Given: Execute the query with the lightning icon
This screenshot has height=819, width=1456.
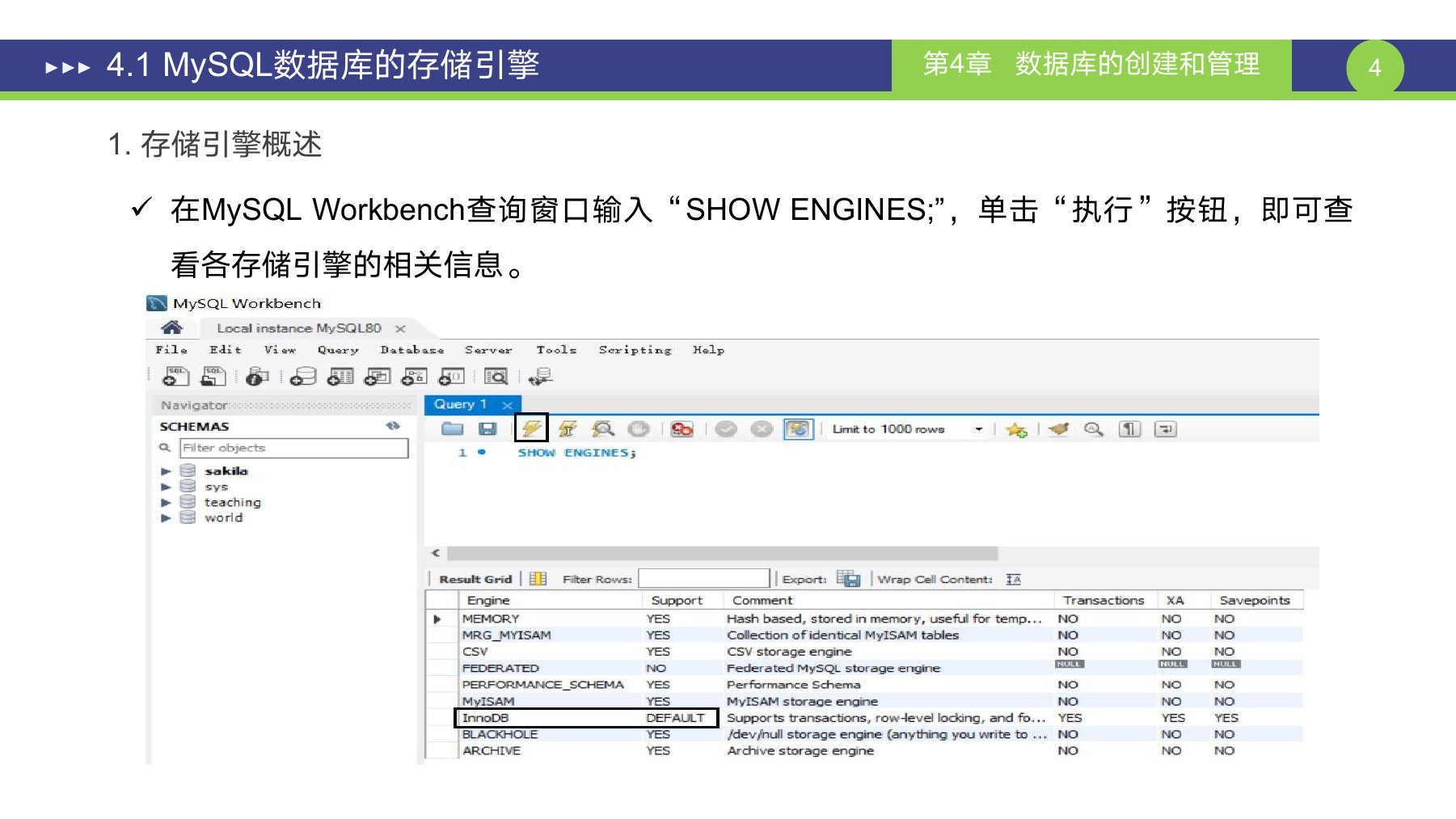Looking at the screenshot, I should pyautogui.click(x=531, y=428).
